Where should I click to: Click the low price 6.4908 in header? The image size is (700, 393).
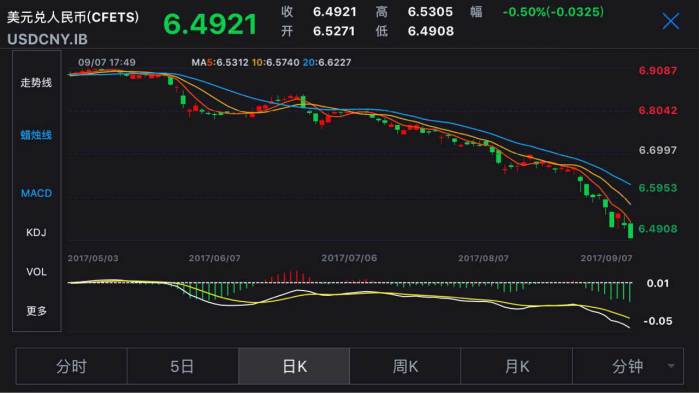pos(431,31)
